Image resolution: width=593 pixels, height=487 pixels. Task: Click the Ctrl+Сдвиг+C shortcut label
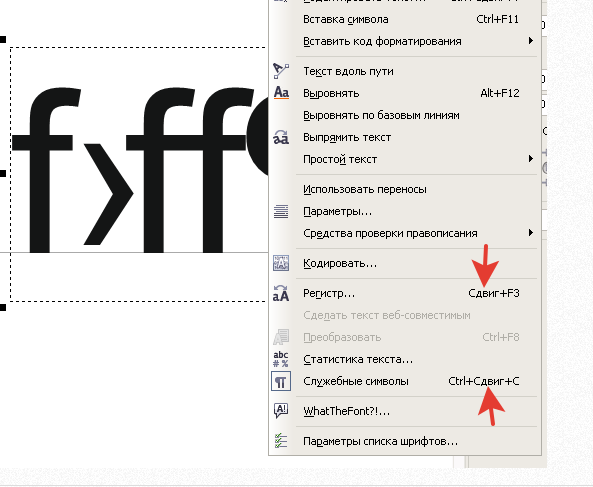click(x=484, y=381)
